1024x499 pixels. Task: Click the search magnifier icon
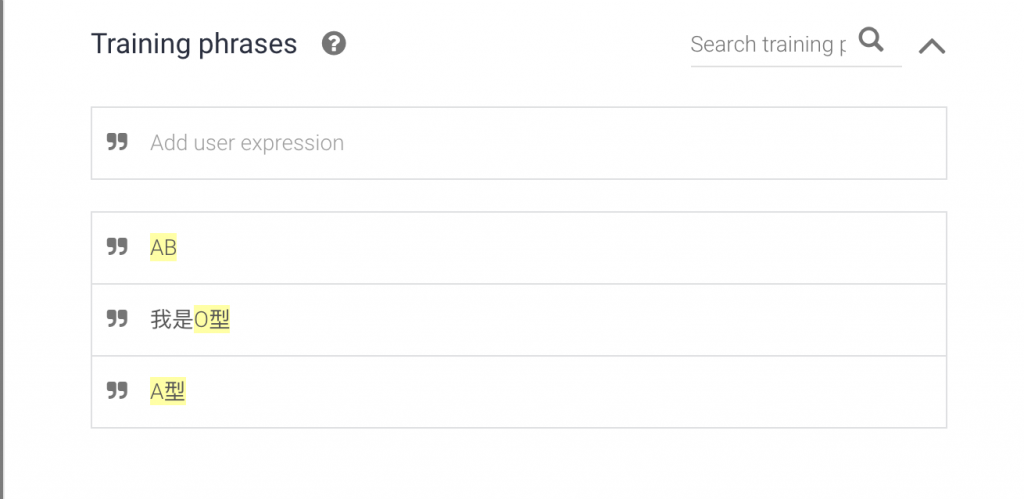click(x=872, y=40)
